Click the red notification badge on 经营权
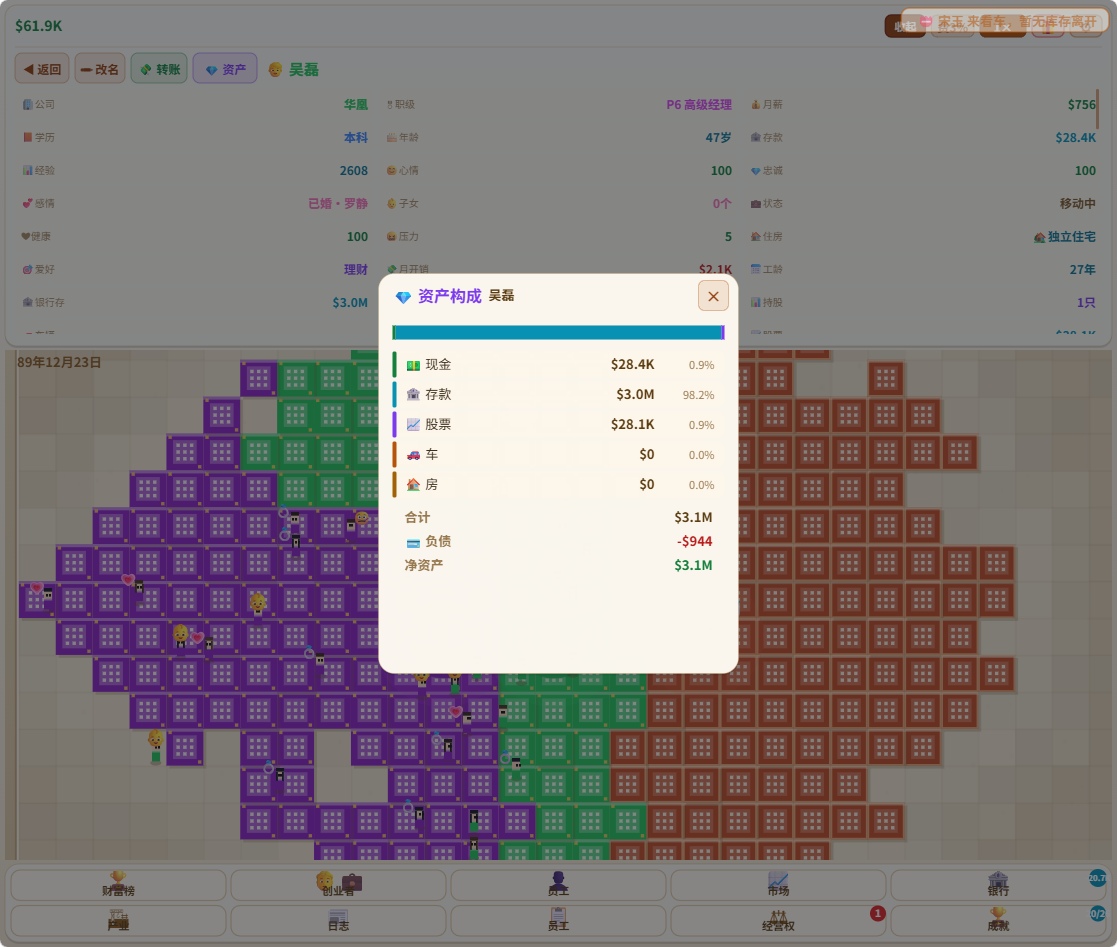 click(878, 913)
